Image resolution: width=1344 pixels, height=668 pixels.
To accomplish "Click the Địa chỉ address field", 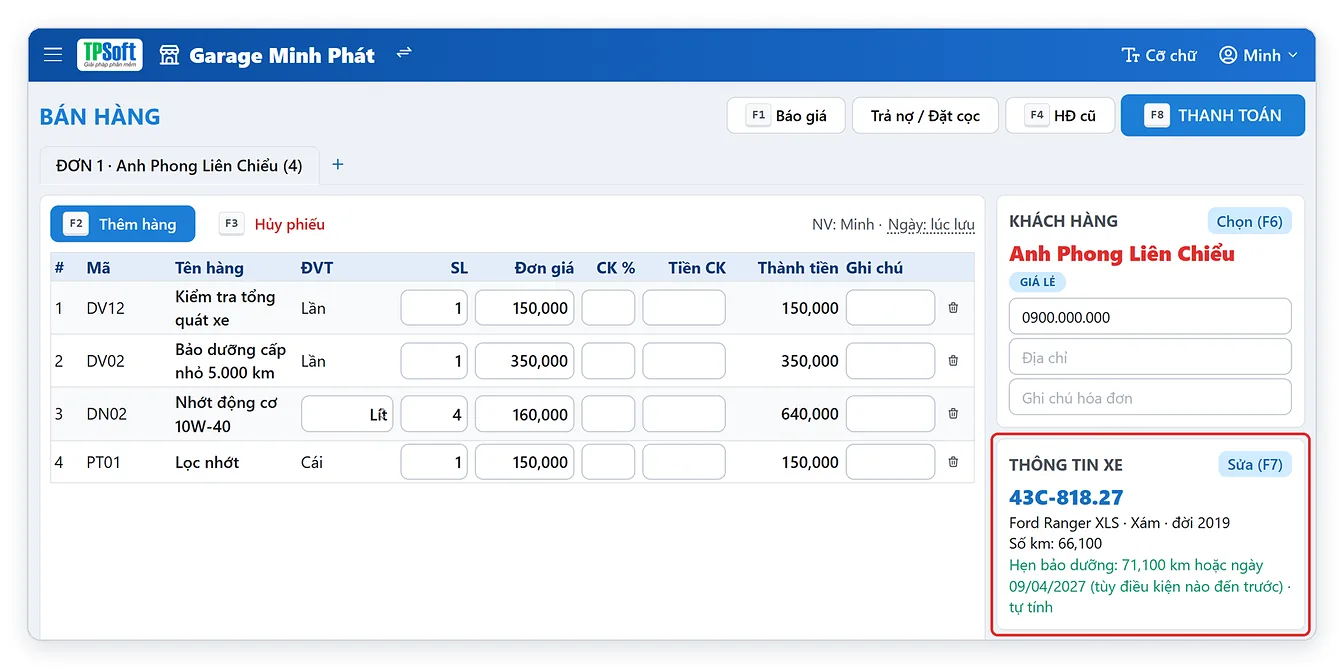I will point(1150,357).
